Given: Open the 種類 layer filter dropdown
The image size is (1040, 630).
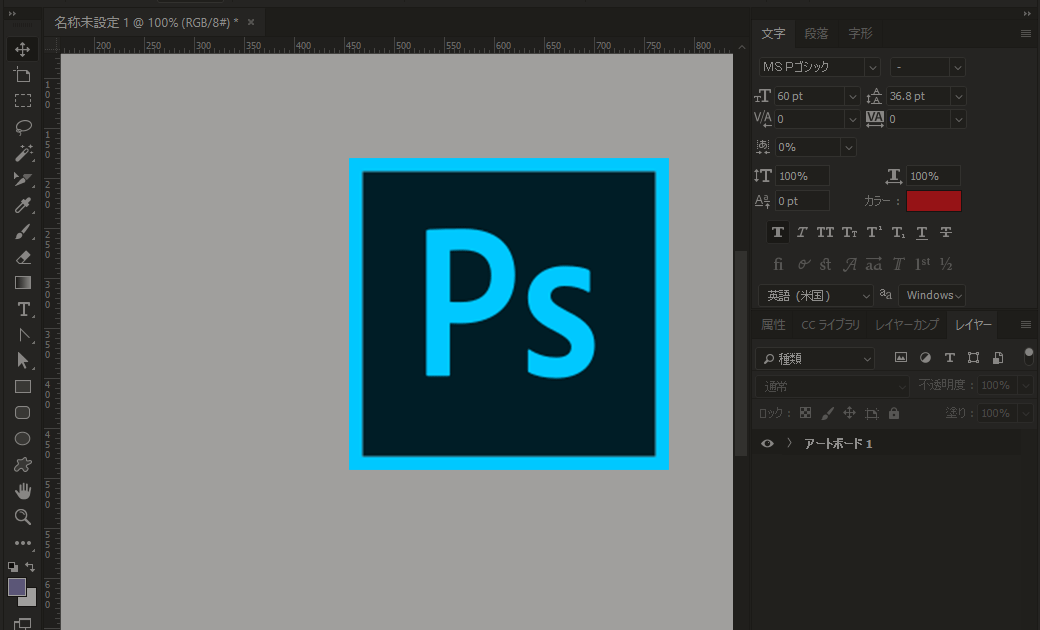Looking at the screenshot, I should [x=815, y=359].
